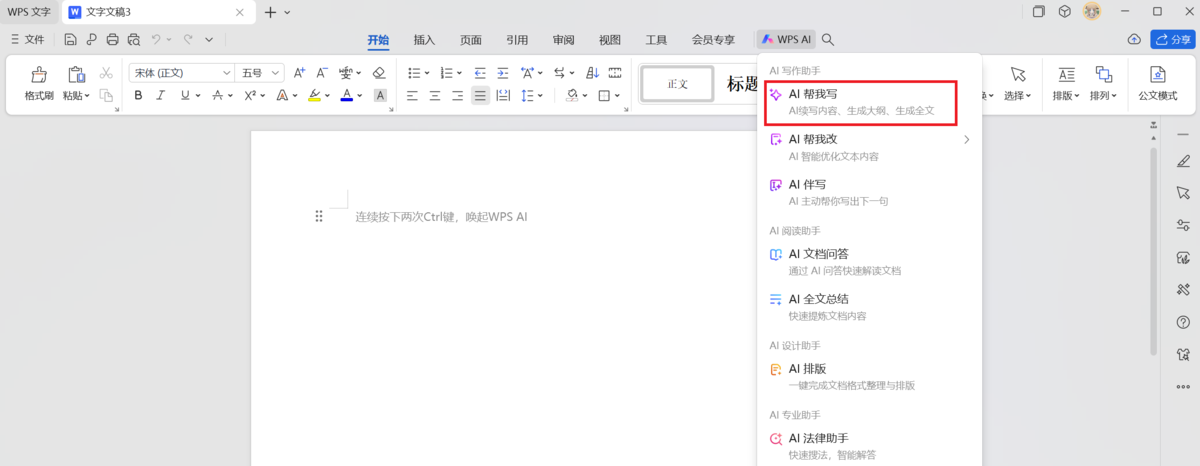Select AI 文档问答 menu item
The height and width of the screenshot is (466, 1200).
pos(869,261)
